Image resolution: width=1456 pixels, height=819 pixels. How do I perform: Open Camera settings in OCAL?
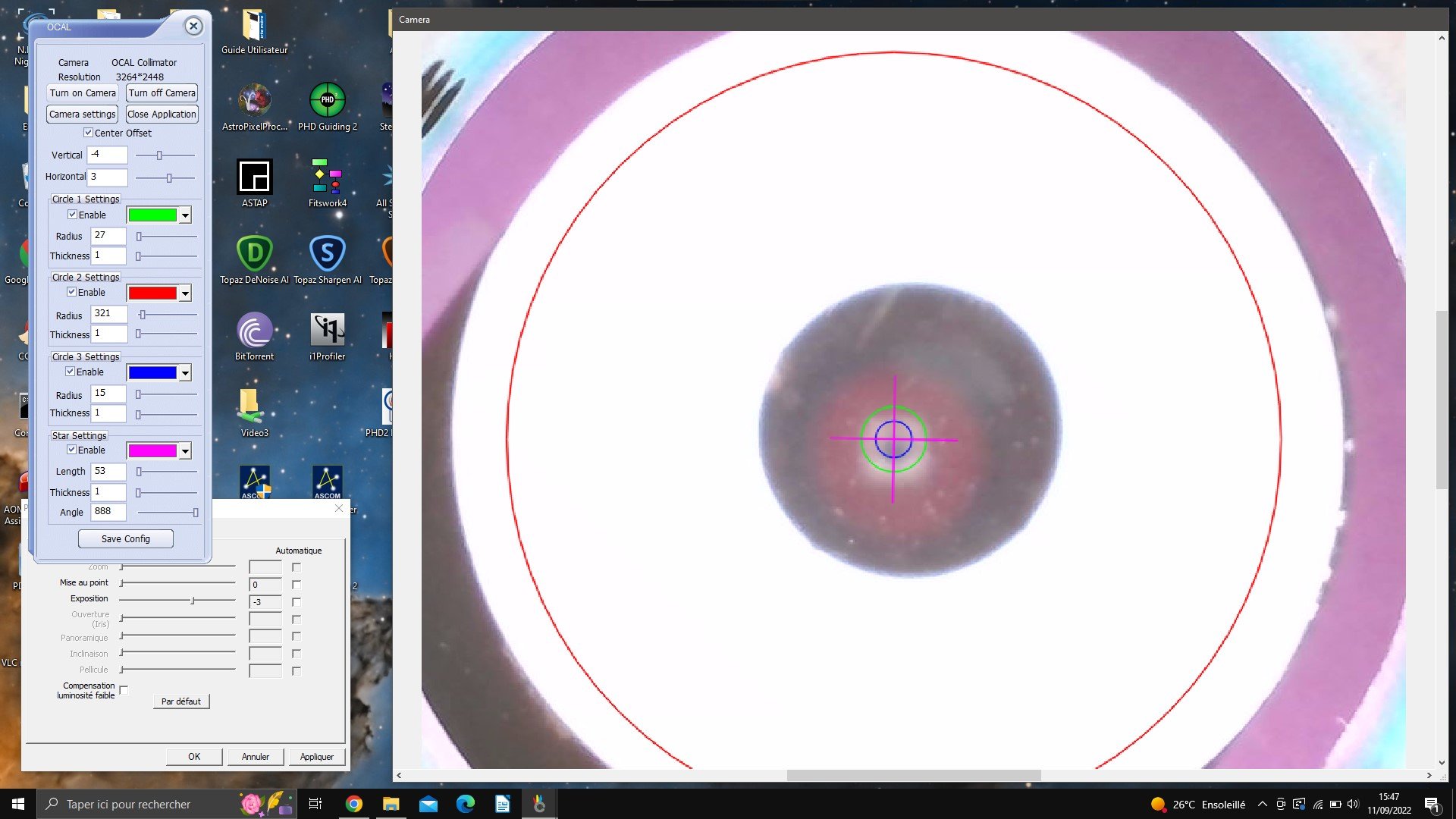[x=83, y=115]
